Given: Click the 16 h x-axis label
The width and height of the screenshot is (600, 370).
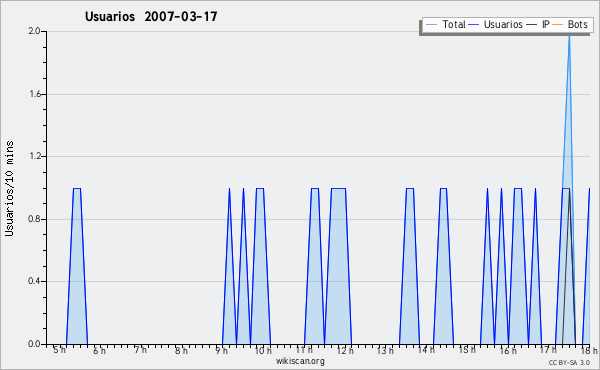Looking at the screenshot, I should pos(508,350).
